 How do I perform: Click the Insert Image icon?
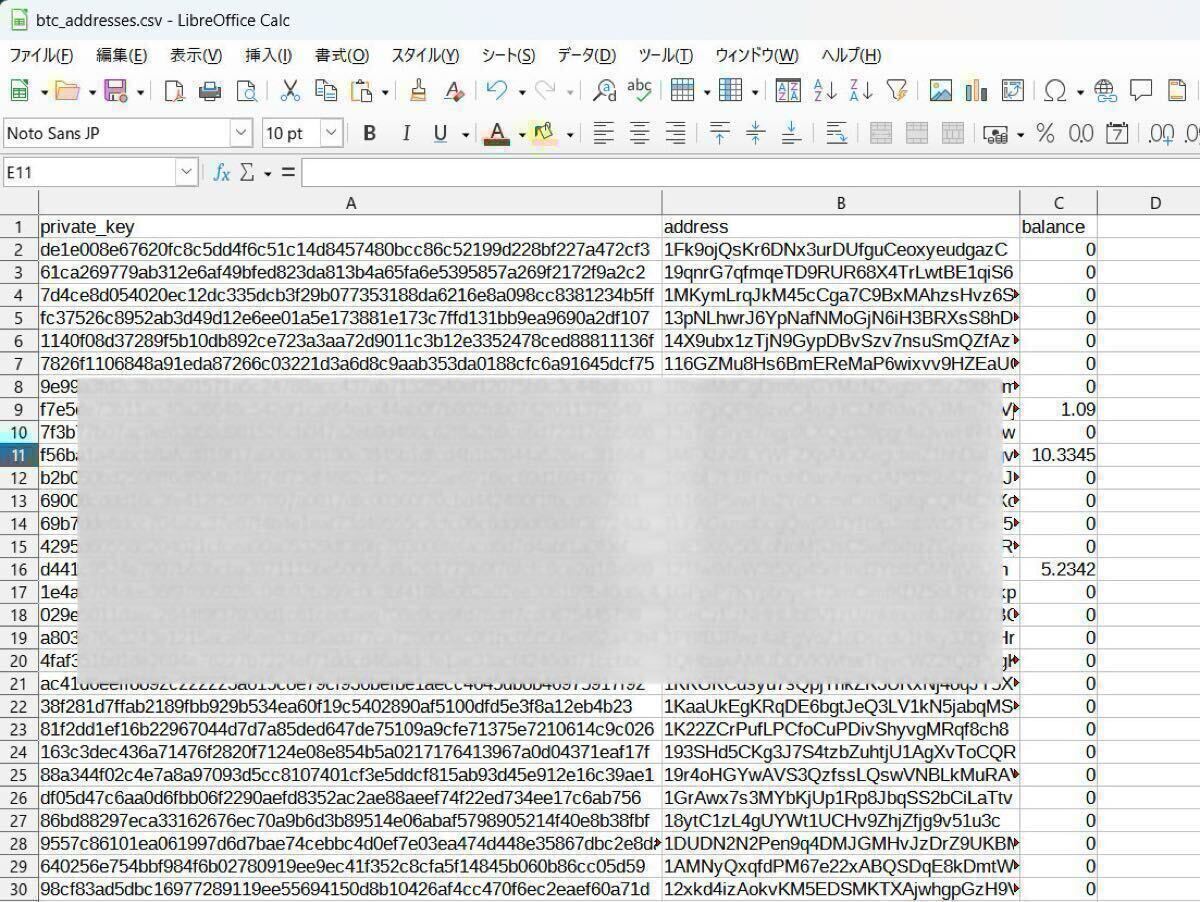[x=940, y=92]
